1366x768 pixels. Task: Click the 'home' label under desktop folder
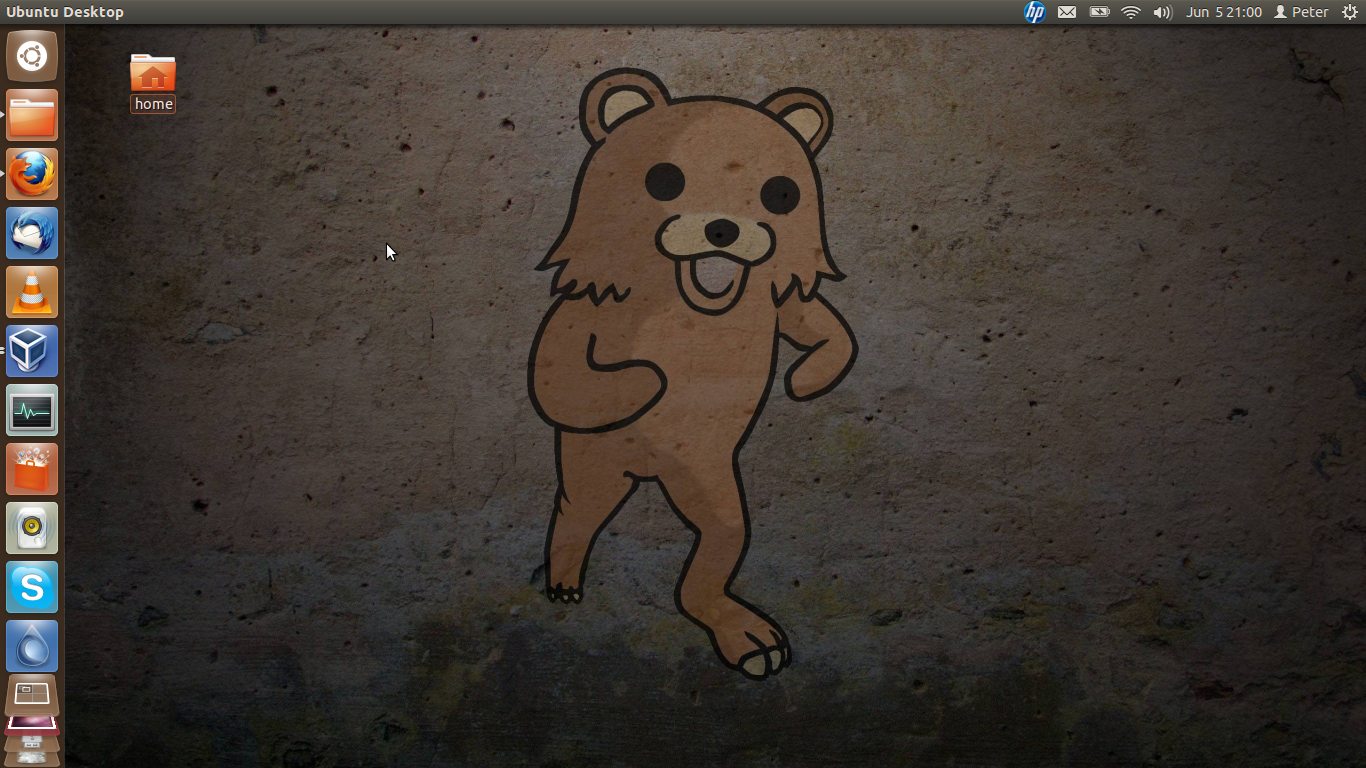[x=153, y=104]
